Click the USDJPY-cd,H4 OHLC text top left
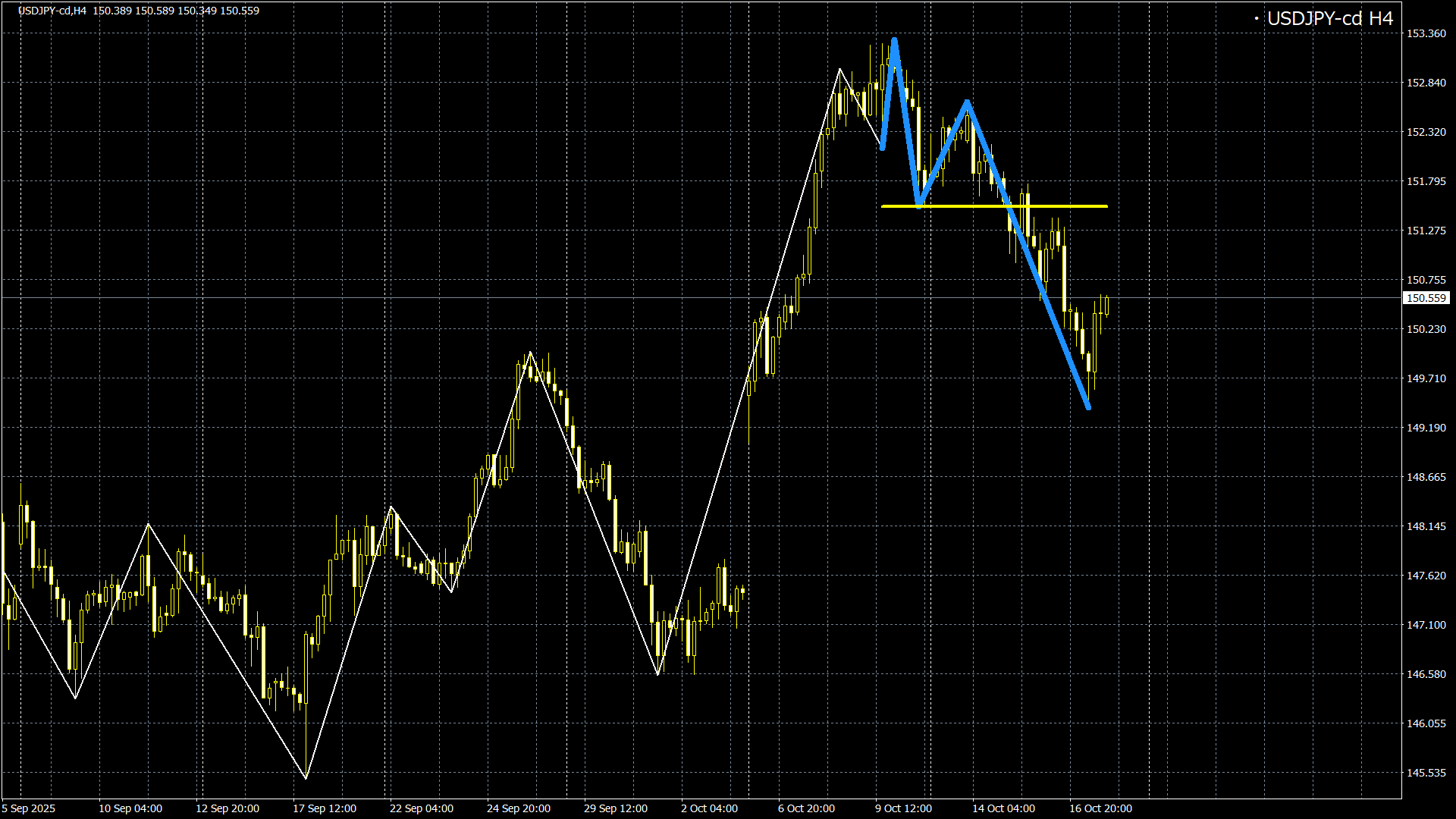The width and height of the screenshot is (1456, 819). pyautogui.click(x=139, y=11)
